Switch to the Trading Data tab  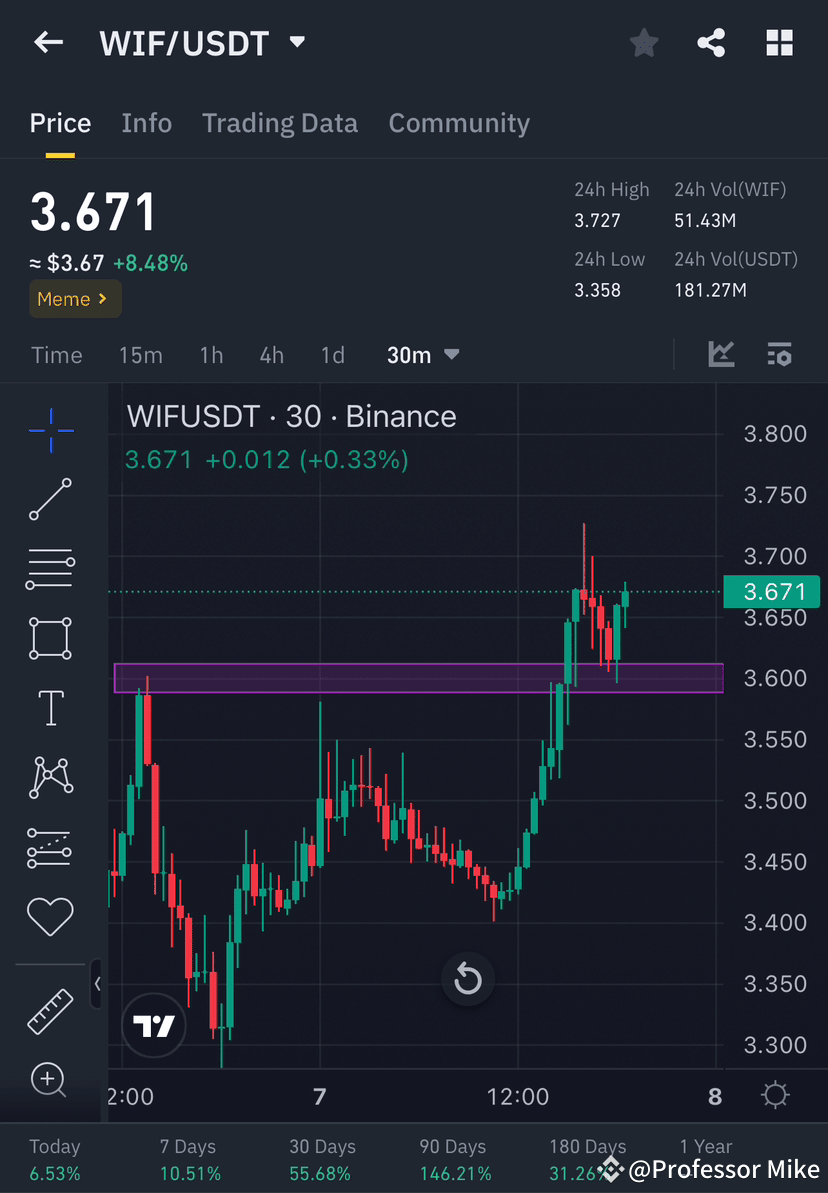(x=280, y=123)
